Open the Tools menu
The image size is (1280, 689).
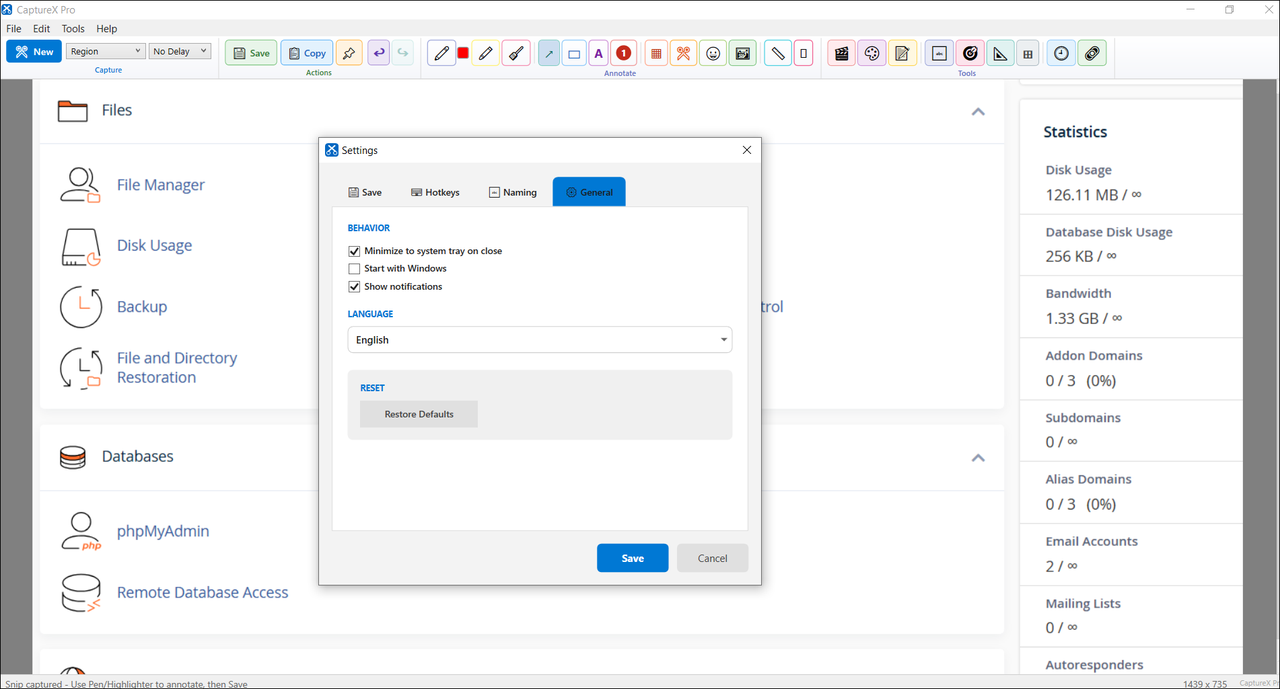pos(73,29)
